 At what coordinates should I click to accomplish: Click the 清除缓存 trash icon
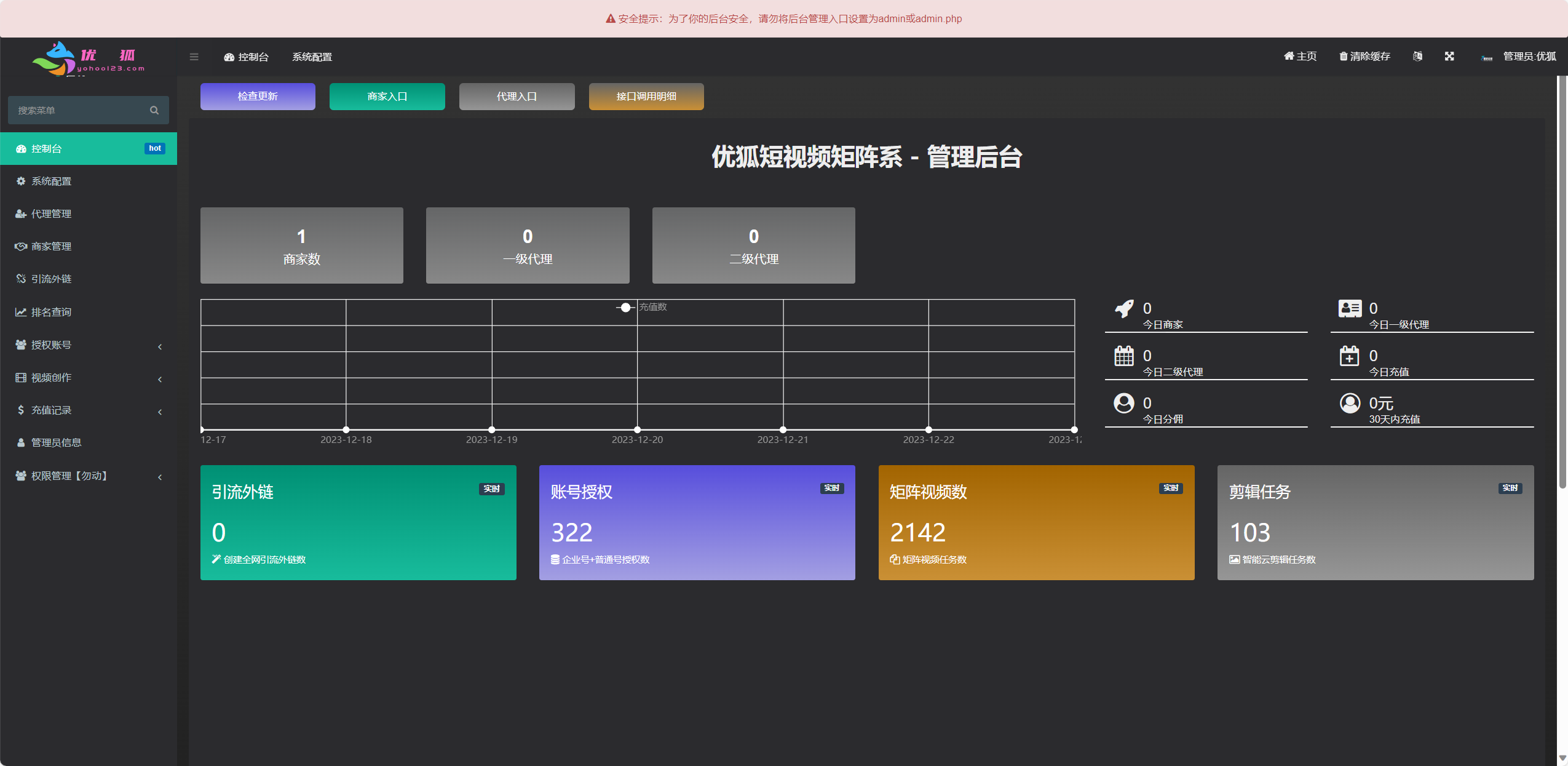1343,56
